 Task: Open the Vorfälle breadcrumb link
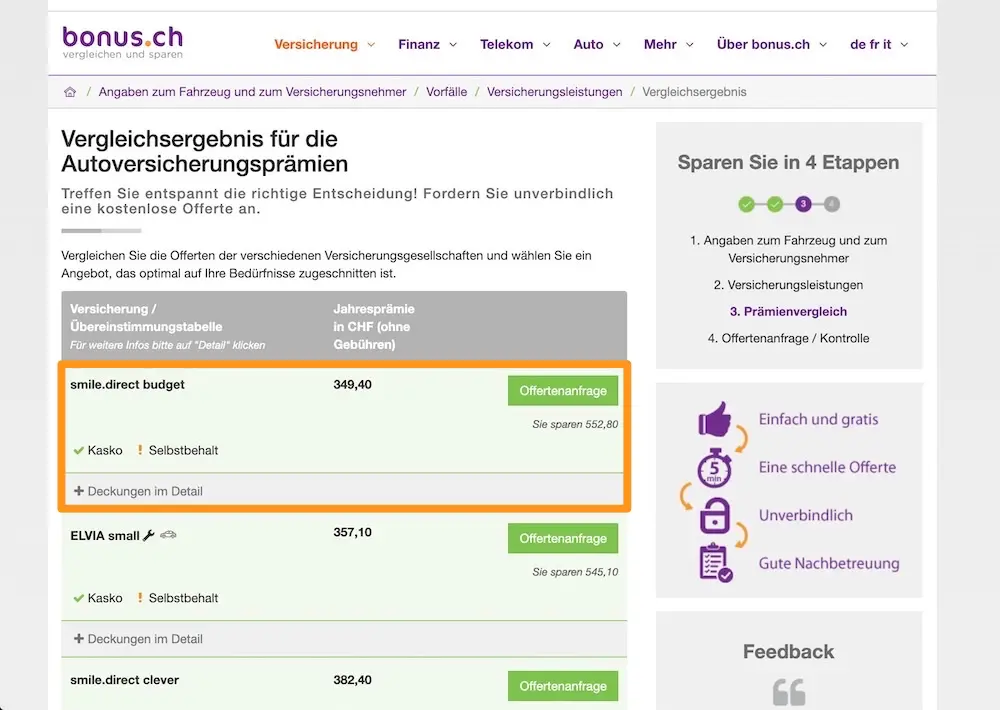click(446, 92)
